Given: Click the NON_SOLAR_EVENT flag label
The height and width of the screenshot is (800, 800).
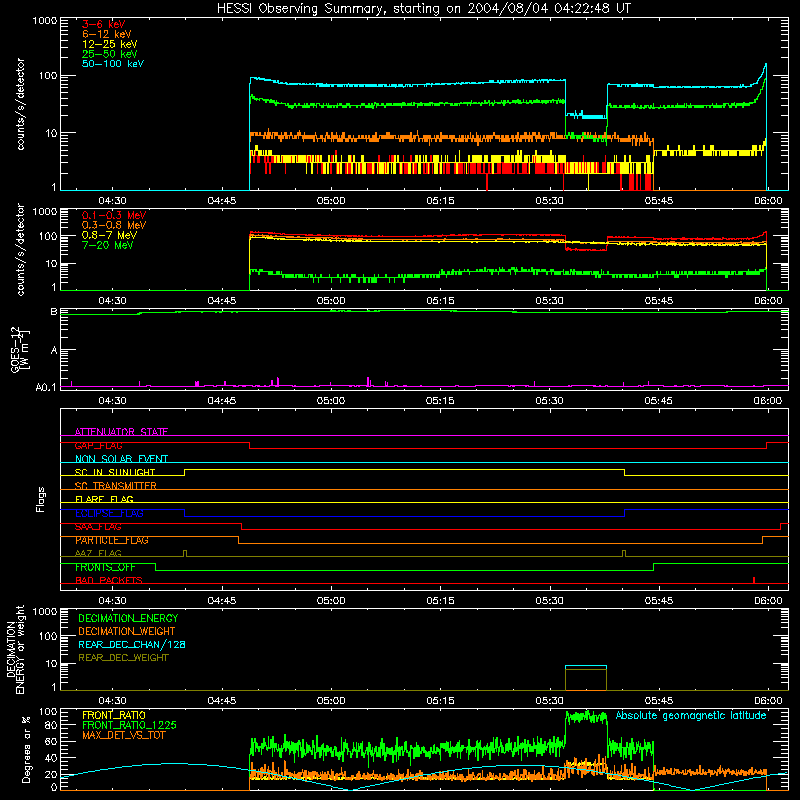Looking at the screenshot, I should click(x=121, y=459).
